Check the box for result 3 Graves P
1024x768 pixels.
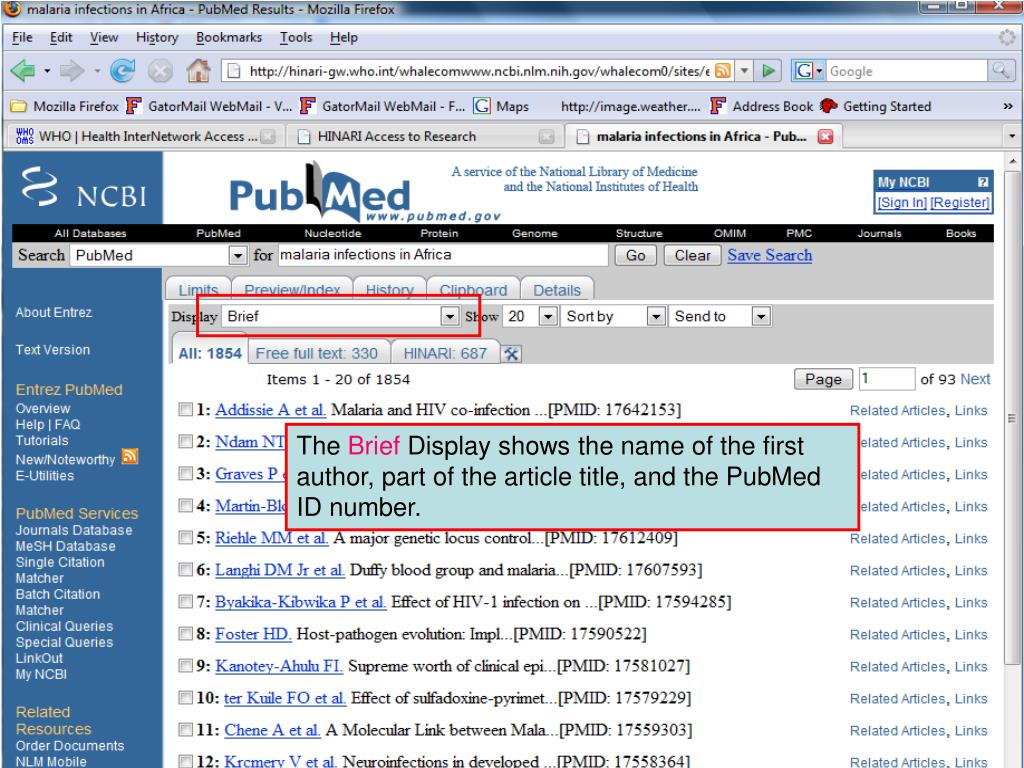point(186,473)
